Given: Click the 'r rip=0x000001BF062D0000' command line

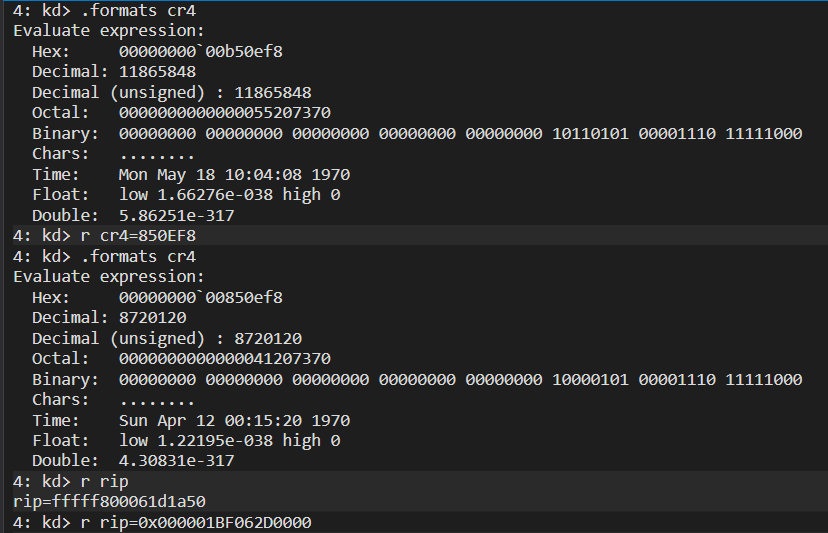Looking at the screenshot, I should [162, 523].
